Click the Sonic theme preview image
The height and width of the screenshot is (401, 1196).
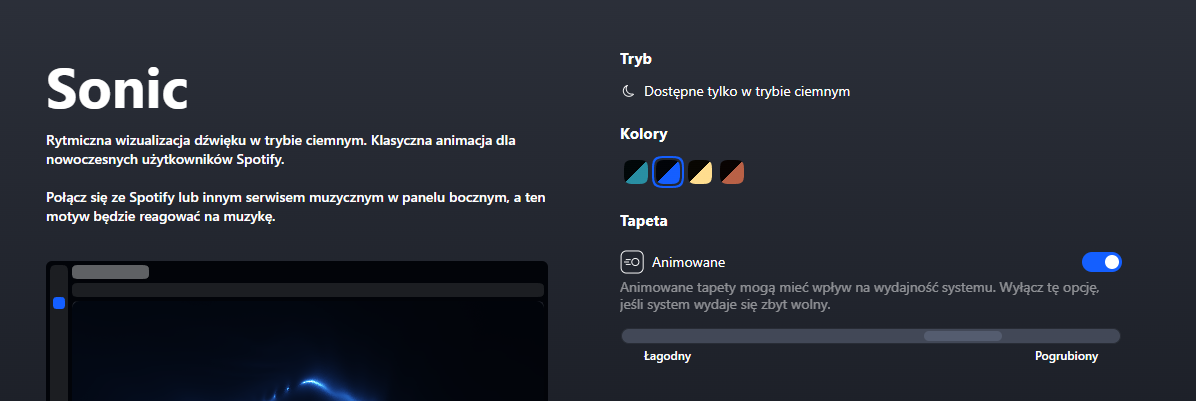click(297, 331)
